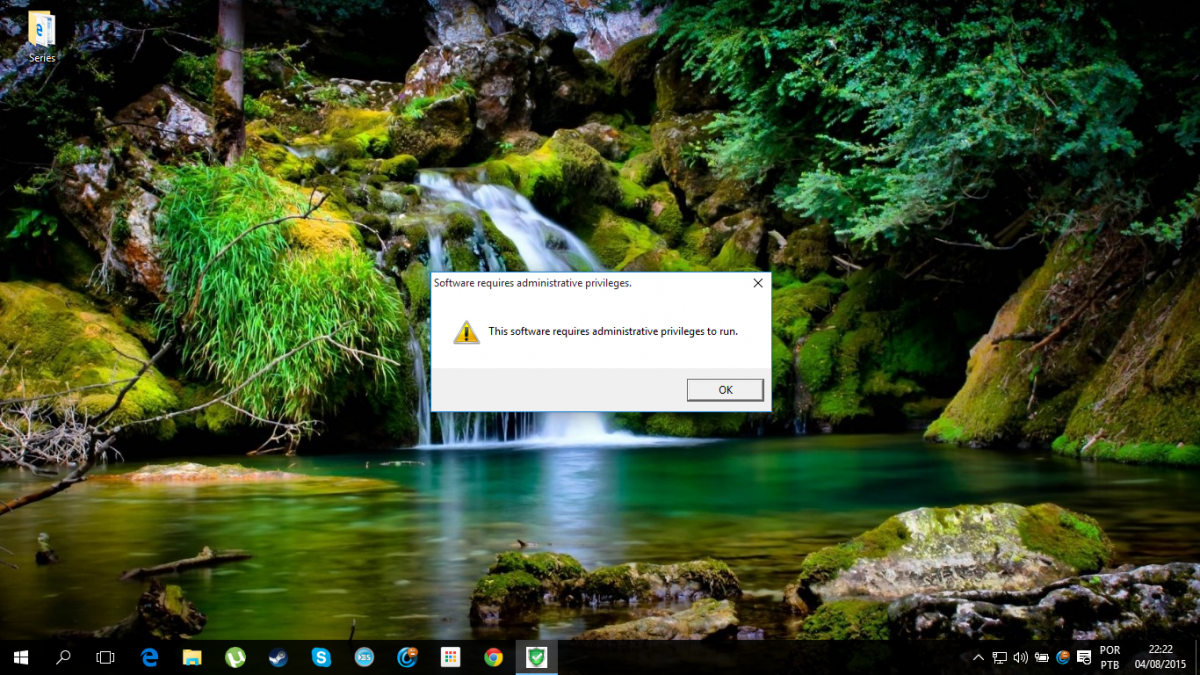Open Skype from the taskbar
Viewport: 1200px width, 675px height.
point(321,657)
